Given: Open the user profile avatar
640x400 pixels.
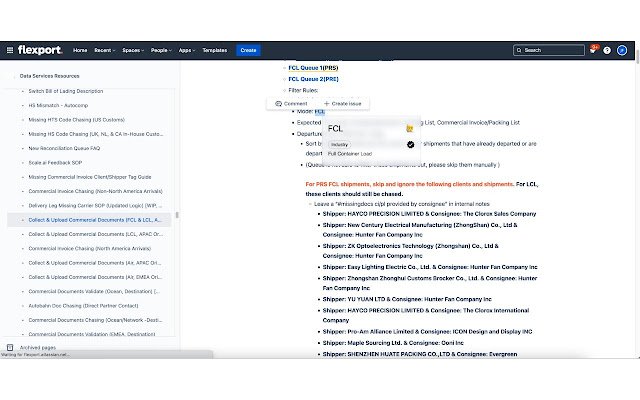Looking at the screenshot, I should [622, 50].
